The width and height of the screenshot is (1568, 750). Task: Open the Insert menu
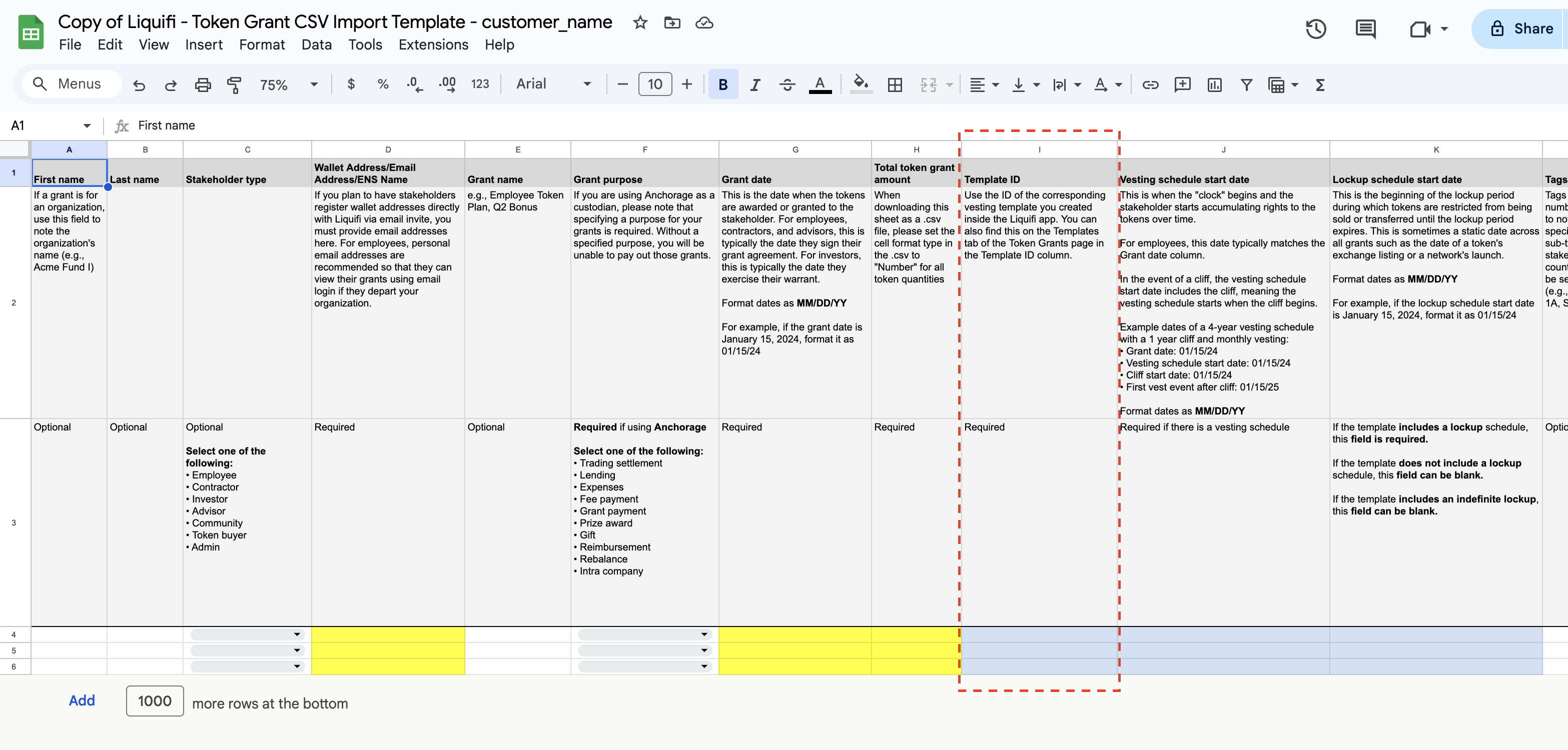click(x=204, y=45)
